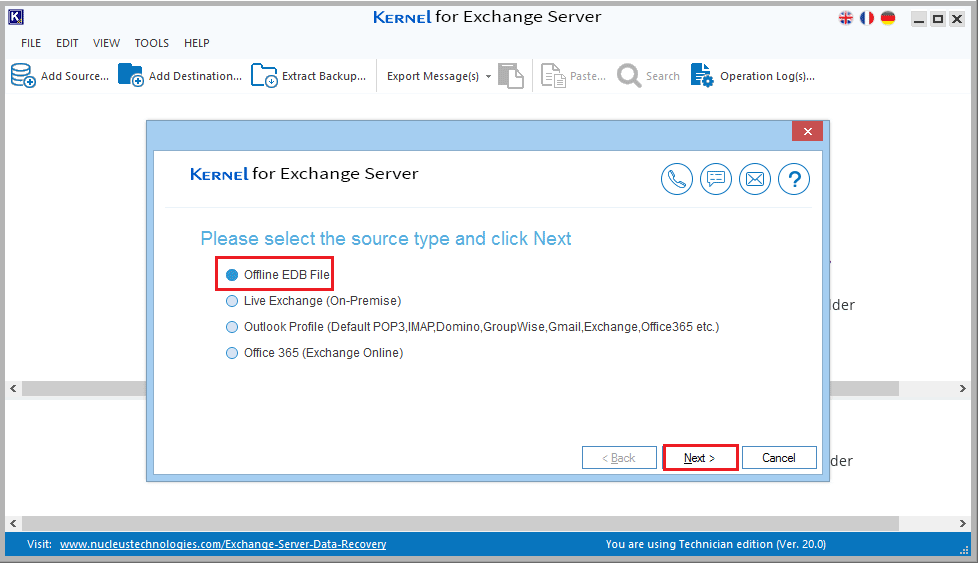Minimize the Kernel application window

[x=918, y=19]
